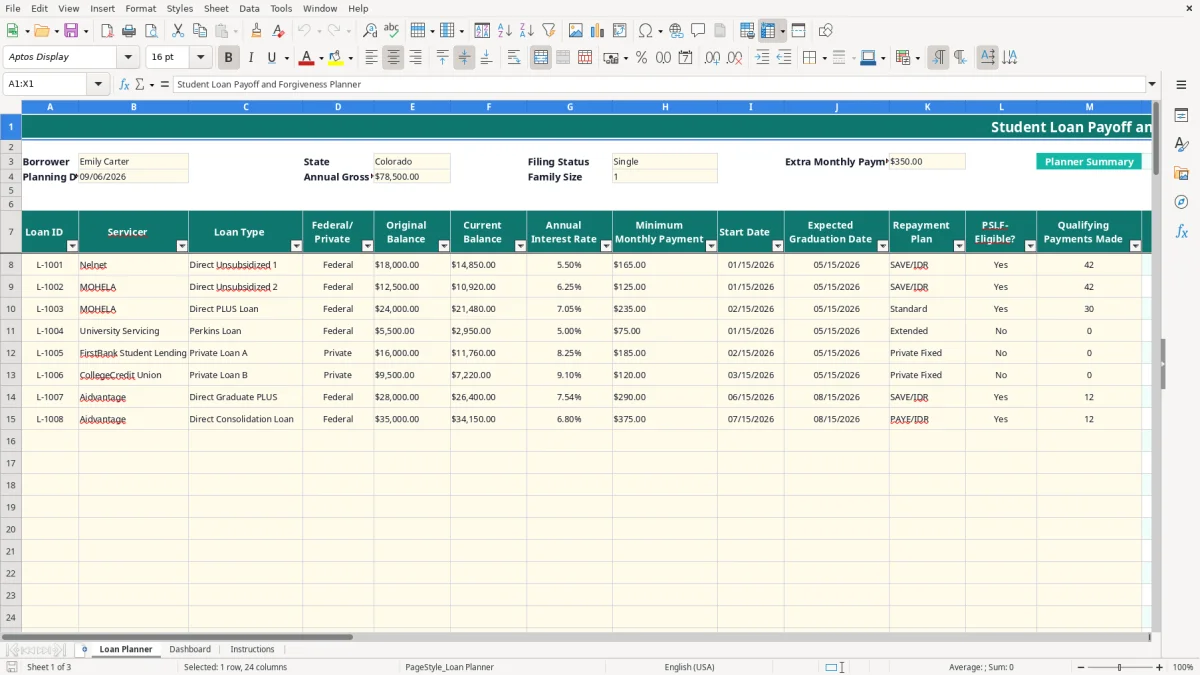This screenshot has height=675, width=1200.
Task: Open the Servicer column filter dropdown
Action: click(x=182, y=246)
